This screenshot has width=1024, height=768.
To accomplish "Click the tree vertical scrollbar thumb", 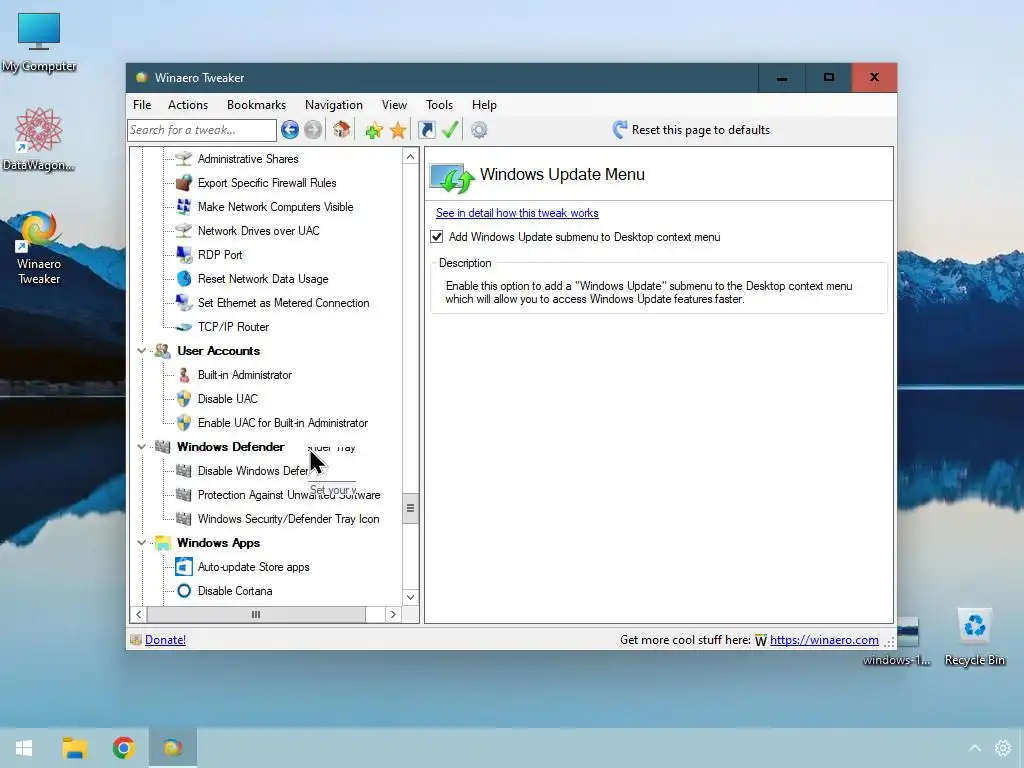I will 410,508.
